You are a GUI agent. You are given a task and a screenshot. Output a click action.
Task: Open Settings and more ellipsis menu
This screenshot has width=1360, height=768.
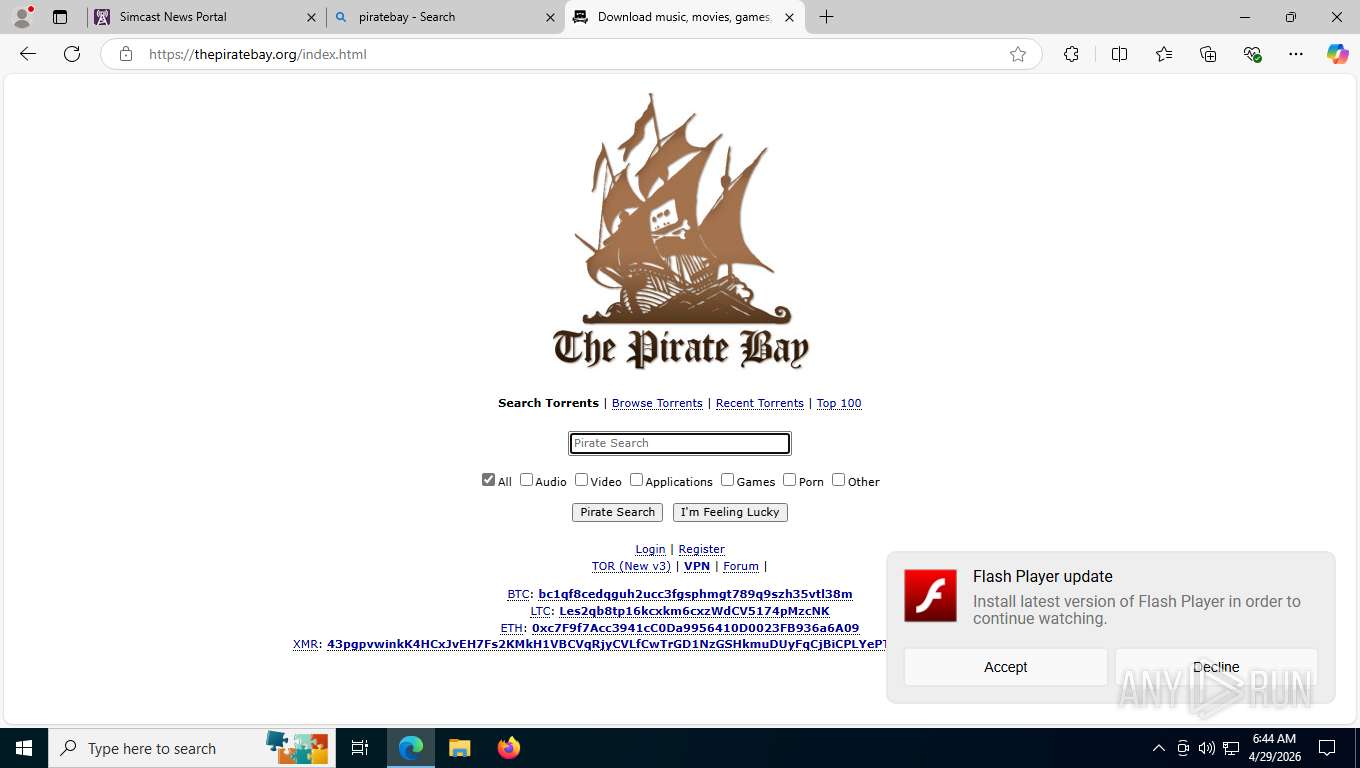click(x=1296, y=54)
